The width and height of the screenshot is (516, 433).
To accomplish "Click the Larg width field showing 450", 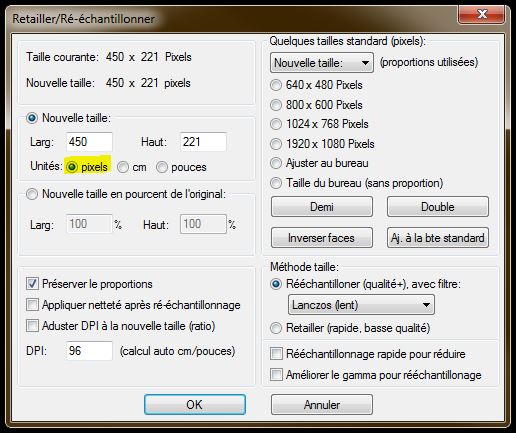I will click(89, 142).
